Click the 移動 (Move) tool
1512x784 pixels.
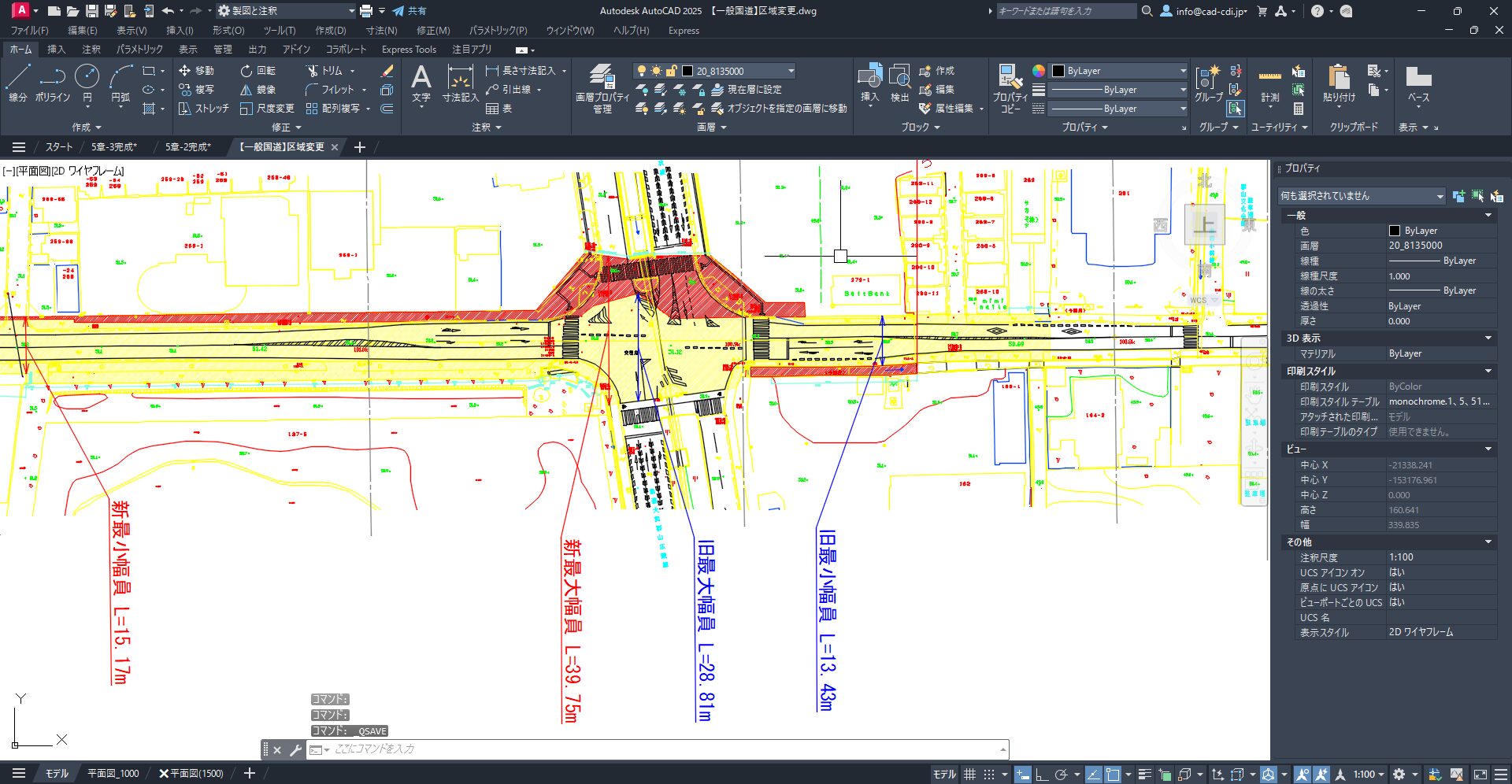point(196,71)
